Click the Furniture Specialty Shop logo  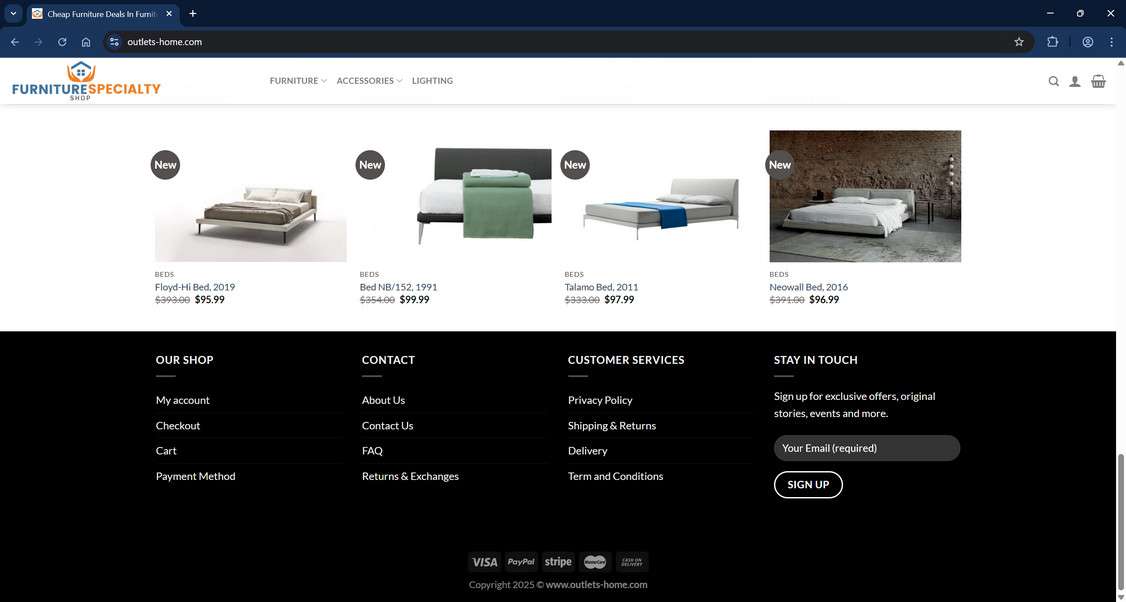click(x=86, y=81)
